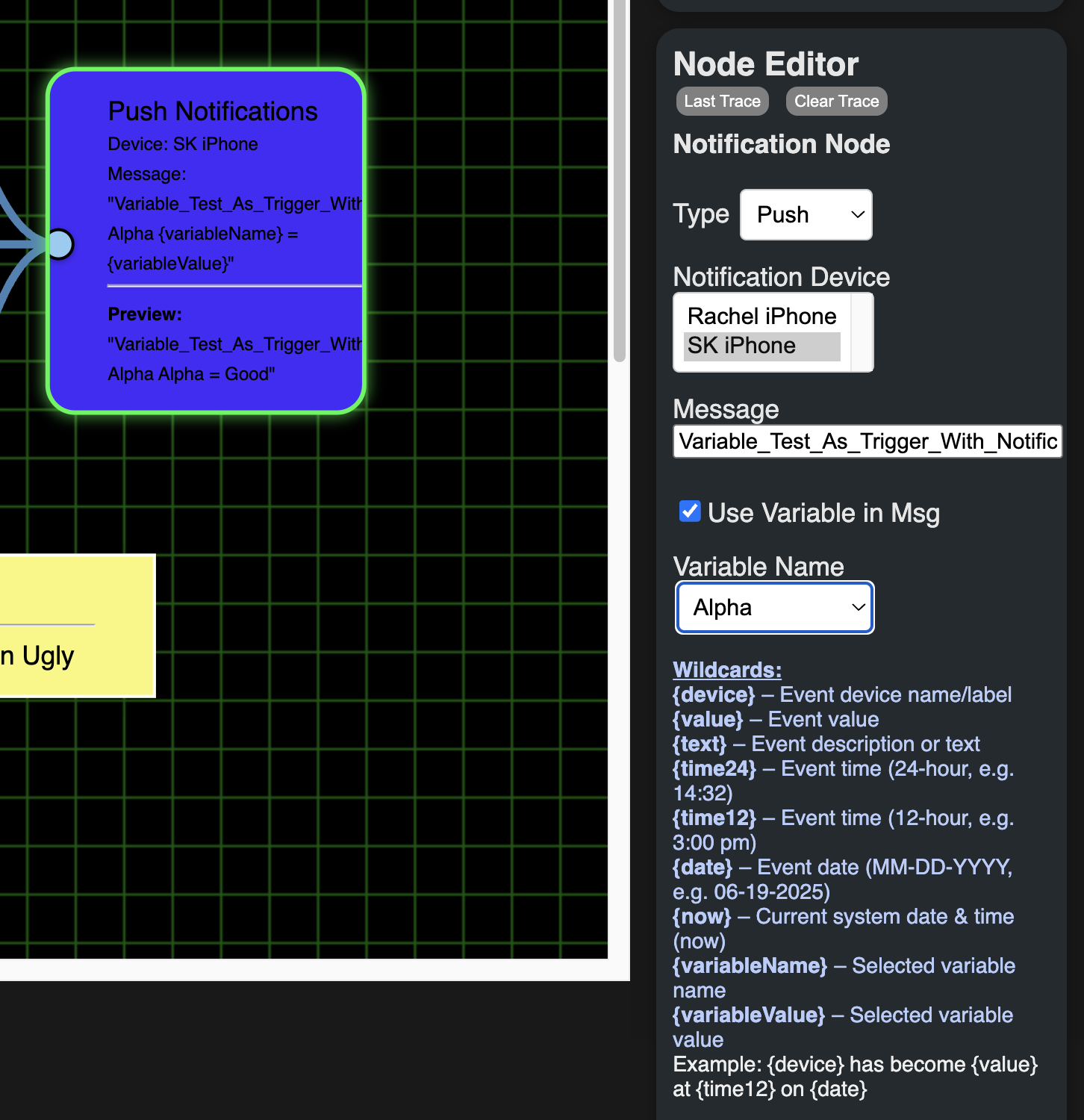The height and width of the screenshot is (1120, 1084).
Task: Click the {variableValue} wildcard text
Action: 749,1015
